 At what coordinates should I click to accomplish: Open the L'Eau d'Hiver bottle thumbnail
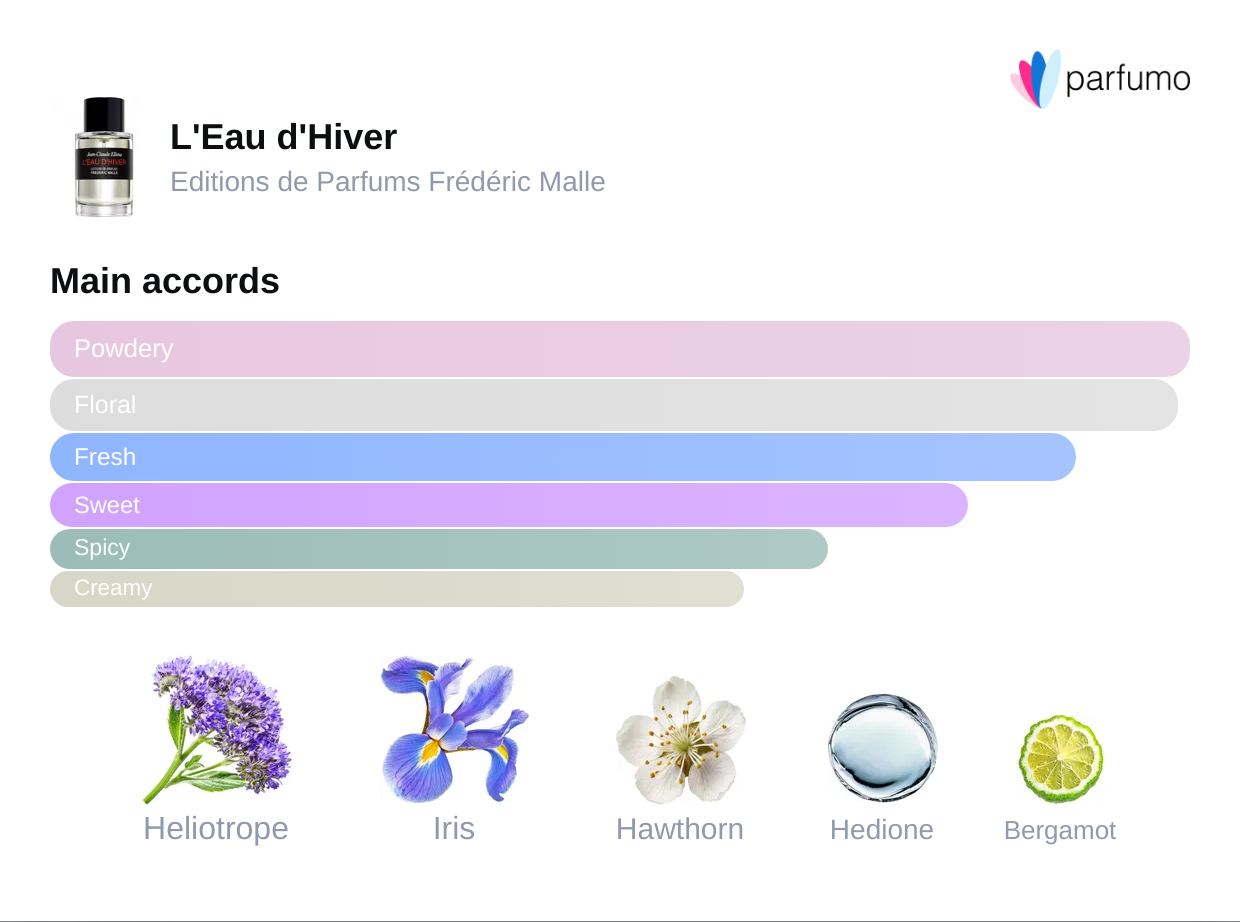click(104, 157)
